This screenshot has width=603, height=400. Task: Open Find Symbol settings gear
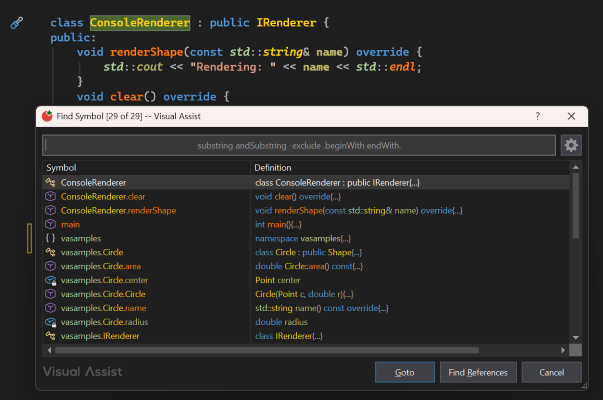point(571,145)
